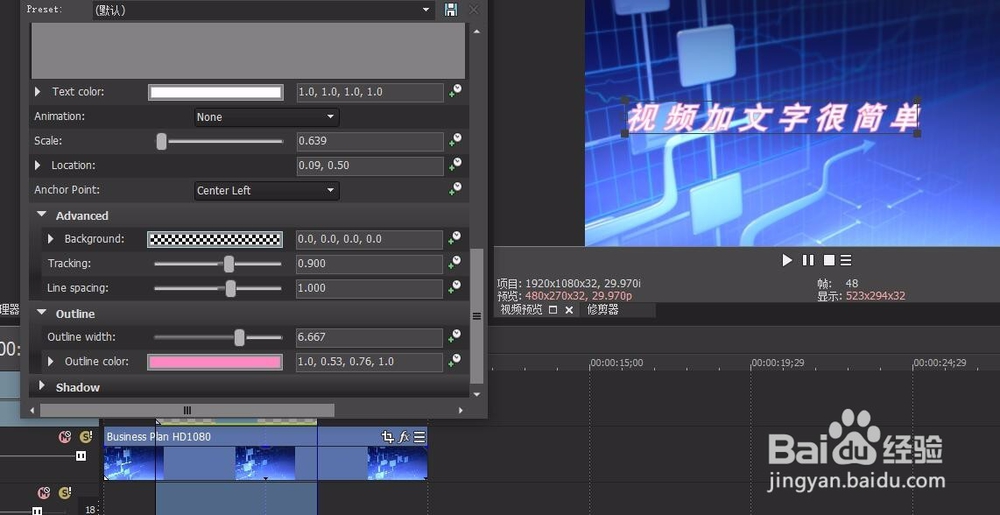Viewport: 1000px width, 515px height.
Task: Click the Text color value field
Action: click(370, 92)
